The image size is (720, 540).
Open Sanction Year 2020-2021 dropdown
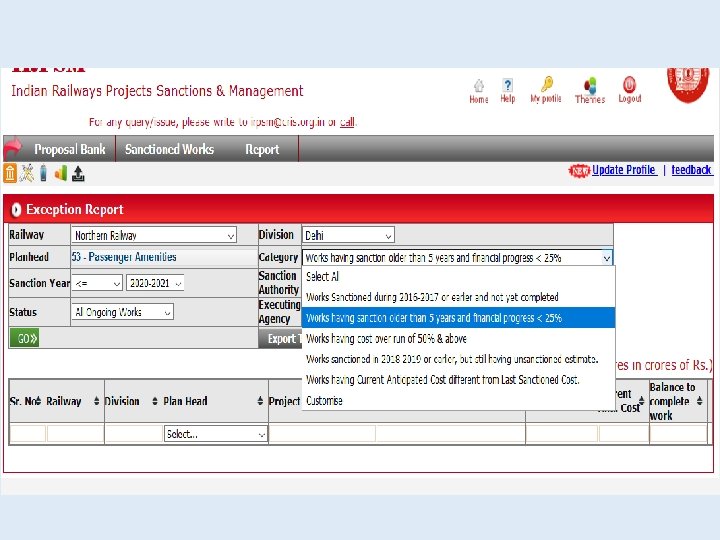coord(155,283)
